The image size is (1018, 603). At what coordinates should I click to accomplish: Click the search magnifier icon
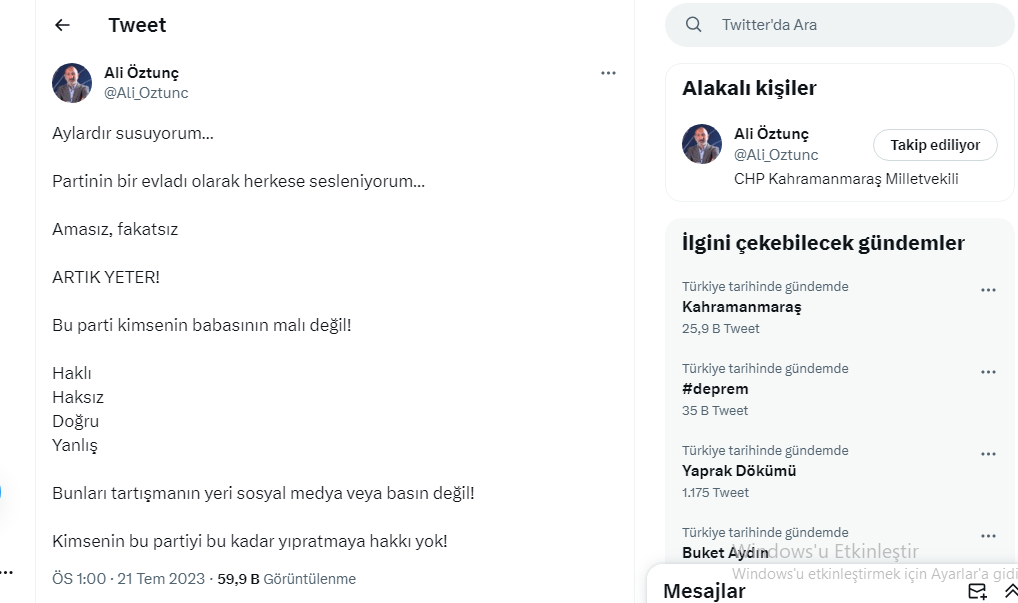click(694, 25)
